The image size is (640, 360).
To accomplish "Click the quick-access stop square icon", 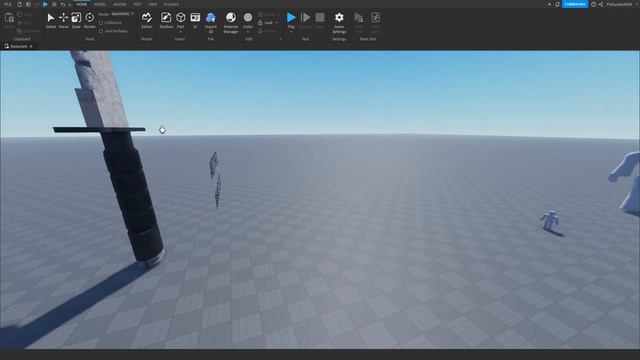I will pos(54,4).
